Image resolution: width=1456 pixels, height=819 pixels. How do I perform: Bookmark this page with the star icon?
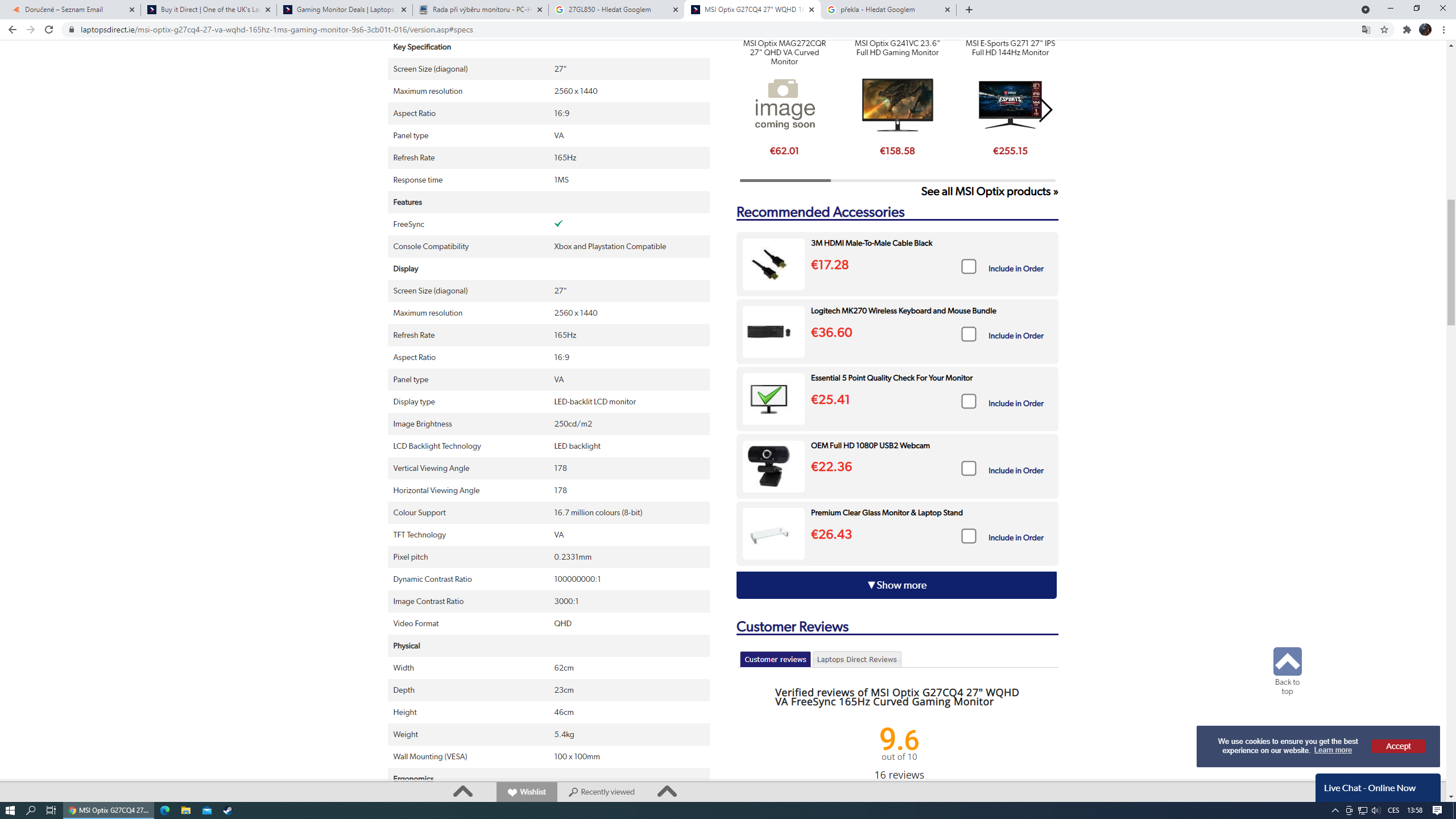click(x=1384, y=30)
